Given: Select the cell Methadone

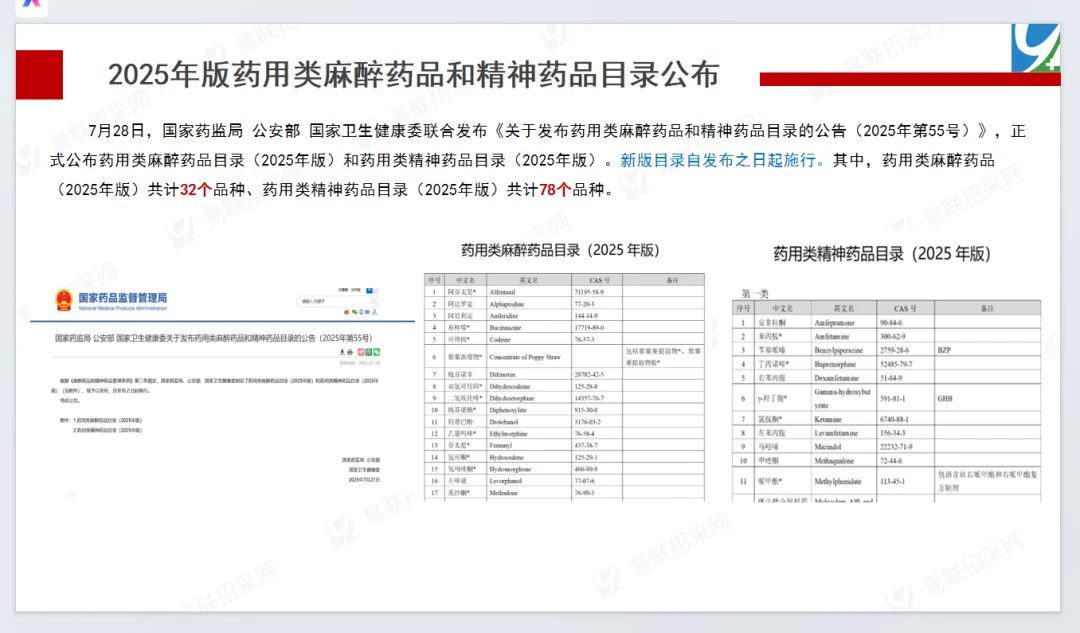Looking at the screenshot, I should [529, 492].
